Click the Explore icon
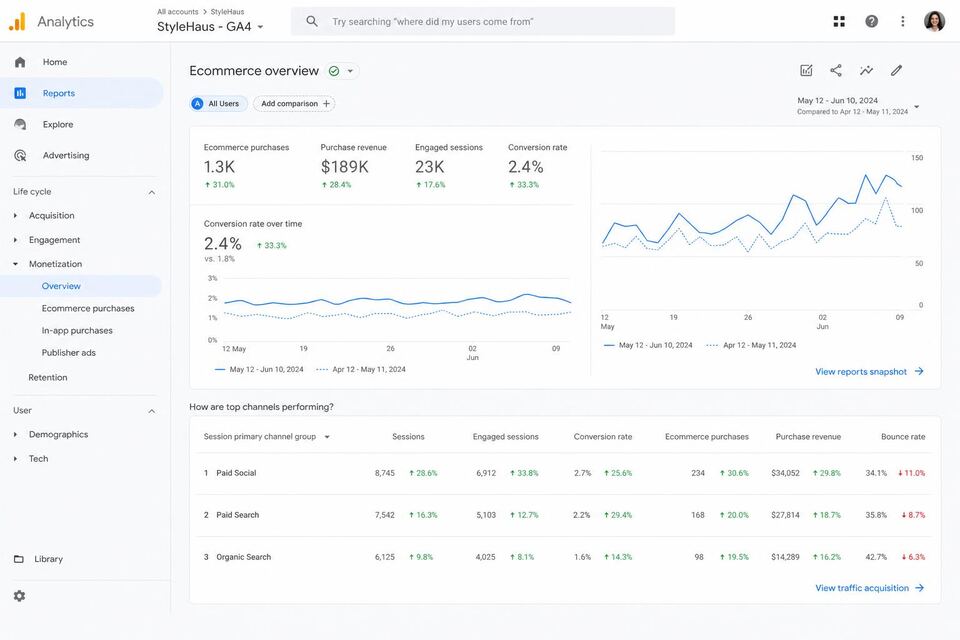This screenshot has height=640, width=960. [x=20, y=124]
